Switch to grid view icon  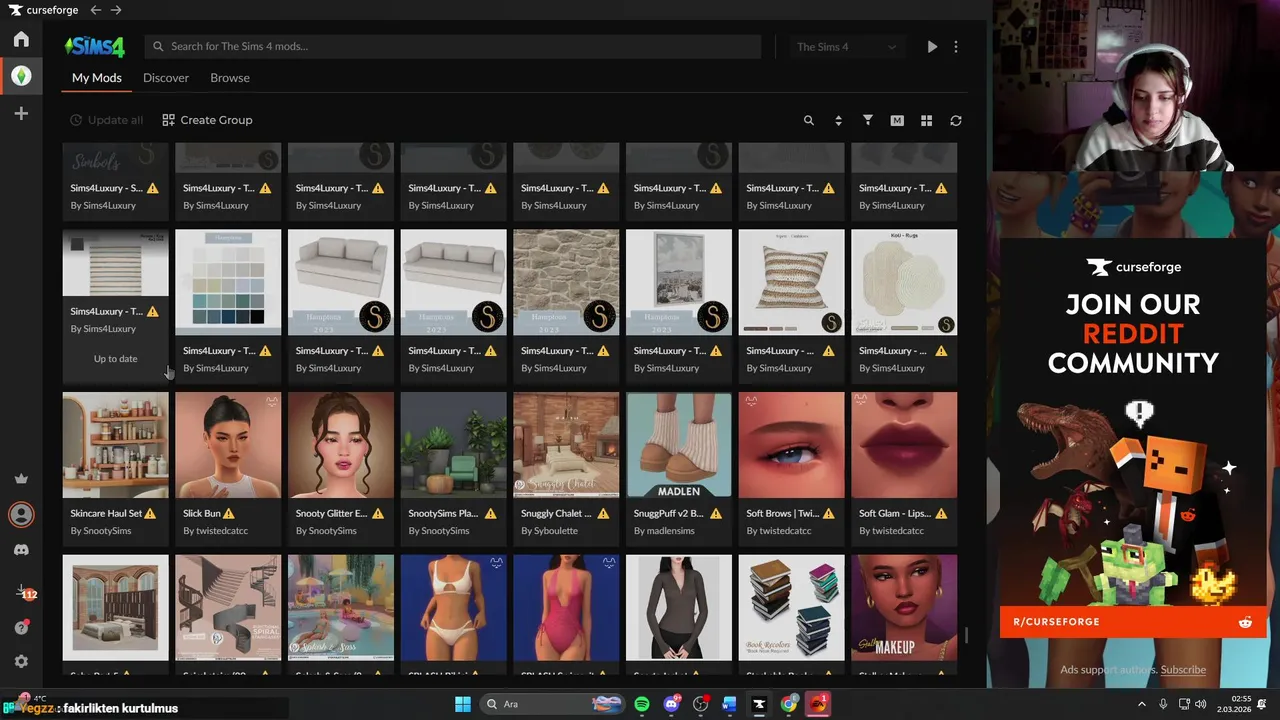click(927, 120)
